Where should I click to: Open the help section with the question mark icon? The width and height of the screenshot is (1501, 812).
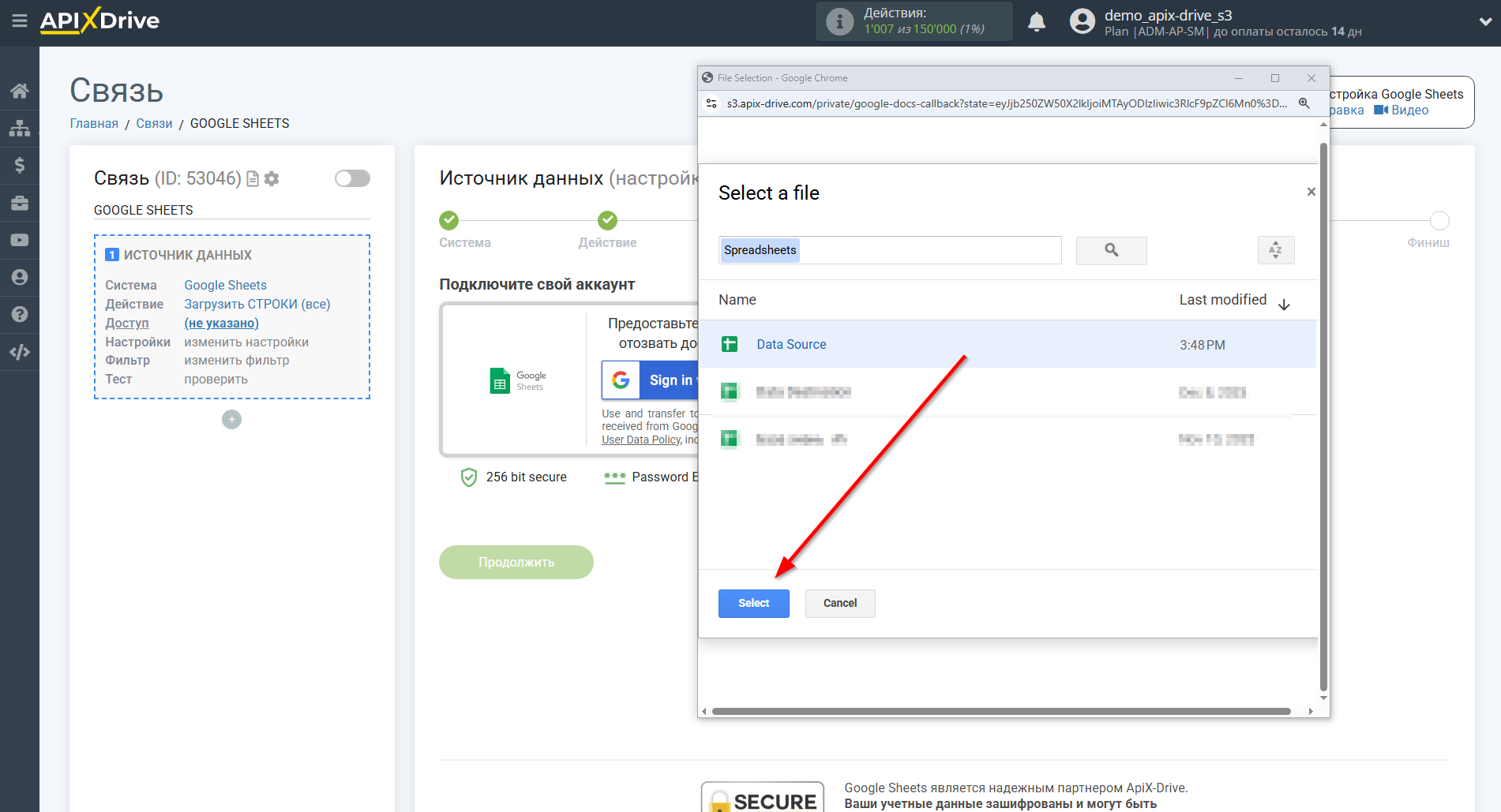click(20, 314)
